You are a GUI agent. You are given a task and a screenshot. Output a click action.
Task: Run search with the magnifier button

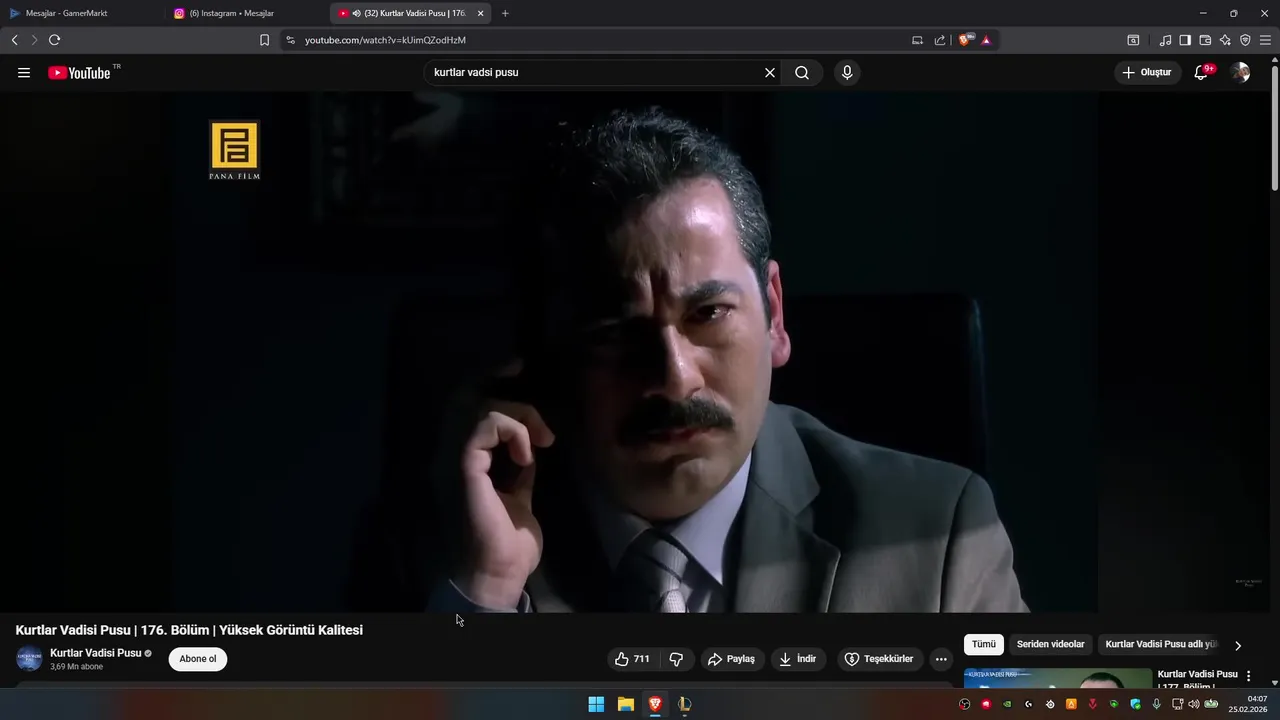point(802,73)
